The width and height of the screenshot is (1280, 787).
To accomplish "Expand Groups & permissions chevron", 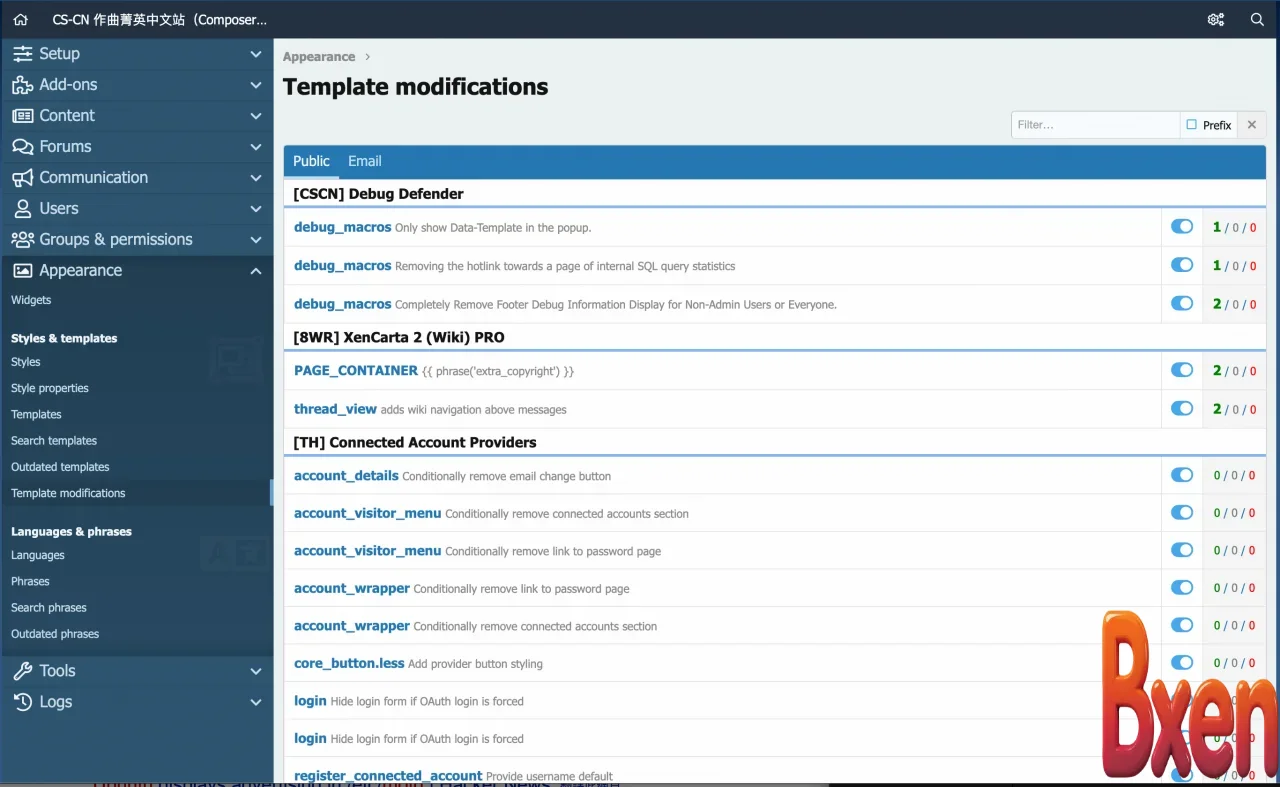I will [x=256, y=240].
